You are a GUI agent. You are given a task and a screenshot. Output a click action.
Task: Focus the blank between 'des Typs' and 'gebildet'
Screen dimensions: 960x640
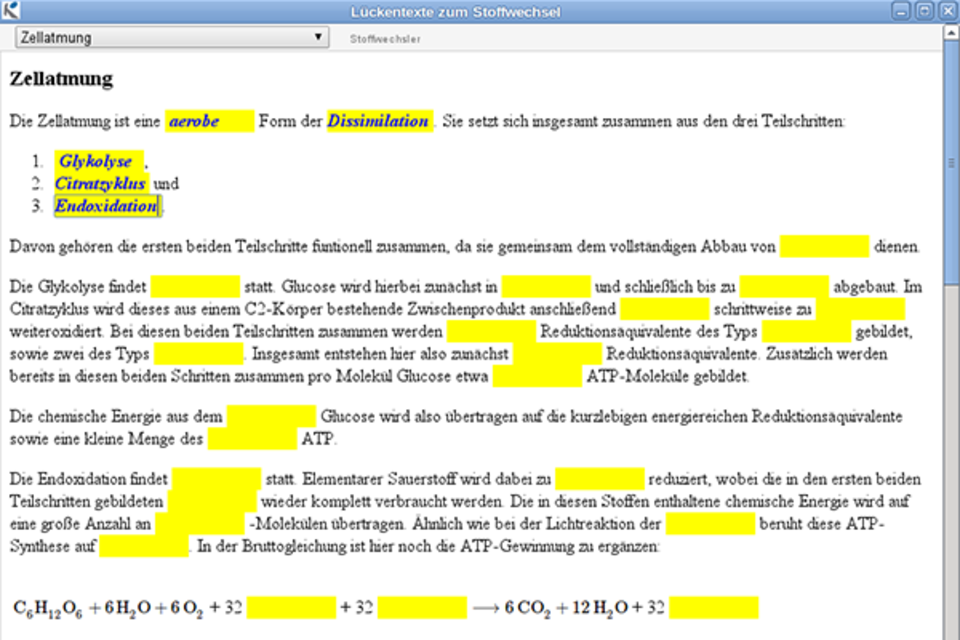click(806, 331)
